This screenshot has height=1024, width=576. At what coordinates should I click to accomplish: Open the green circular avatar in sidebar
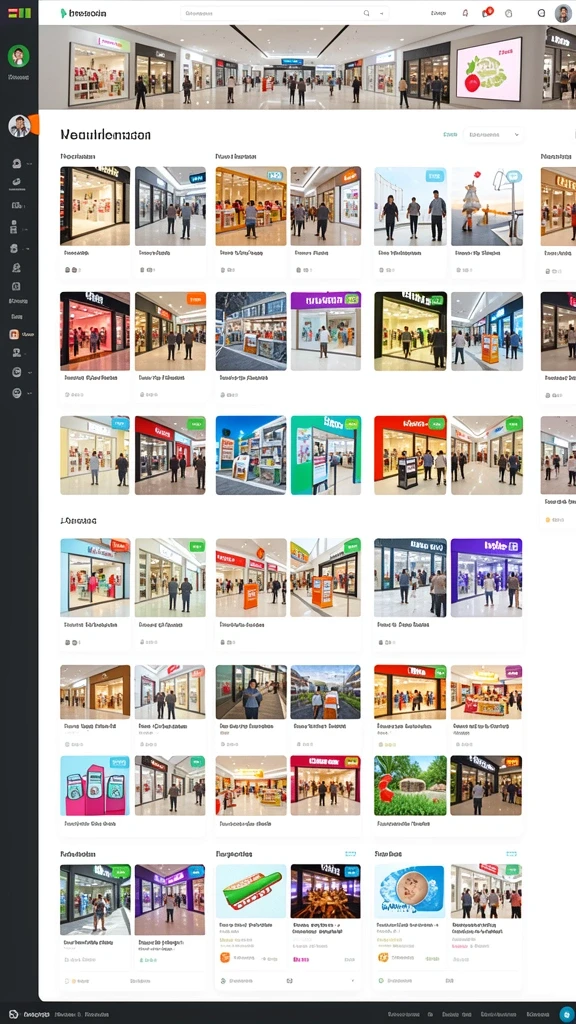18,56
